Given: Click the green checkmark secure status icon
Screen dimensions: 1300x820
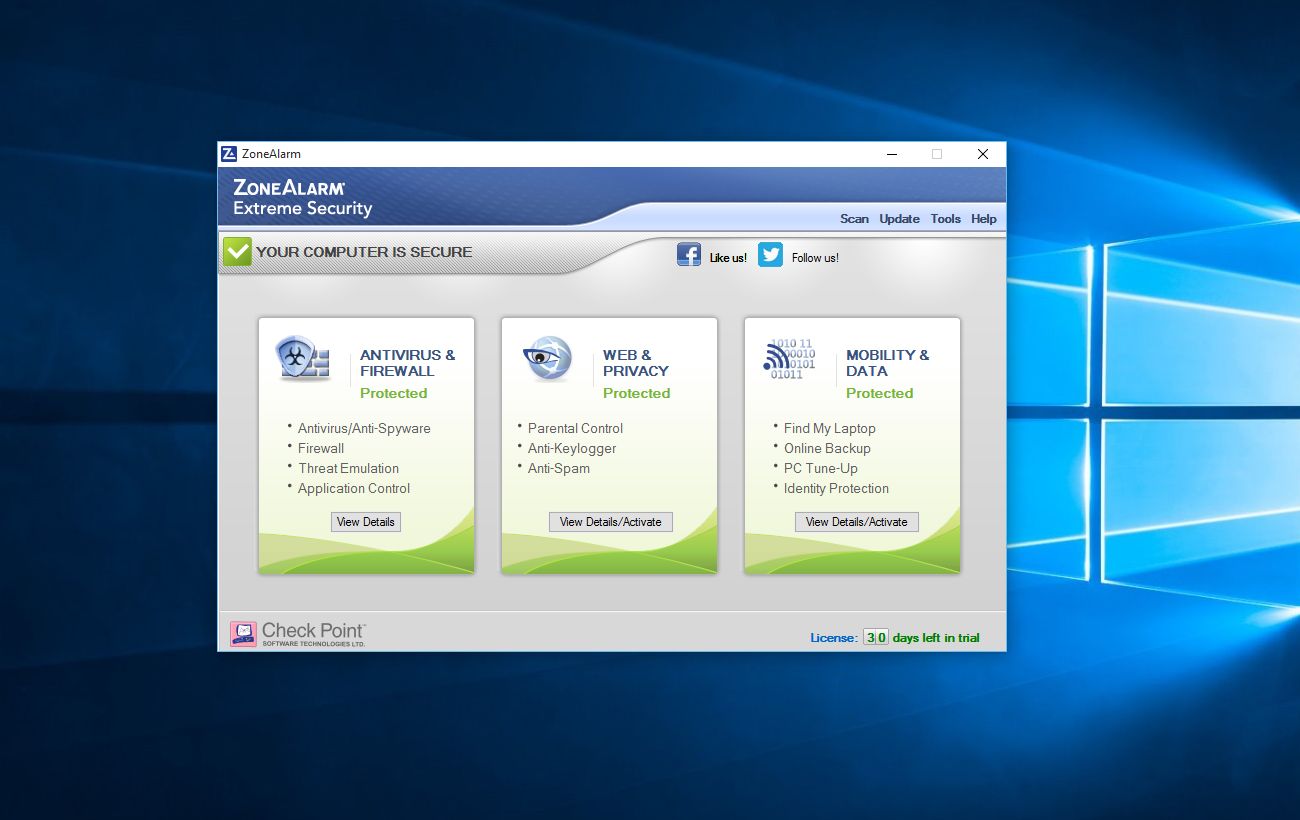Looking at the screenshot, I should pyautogui.click(x=237, y=252).
